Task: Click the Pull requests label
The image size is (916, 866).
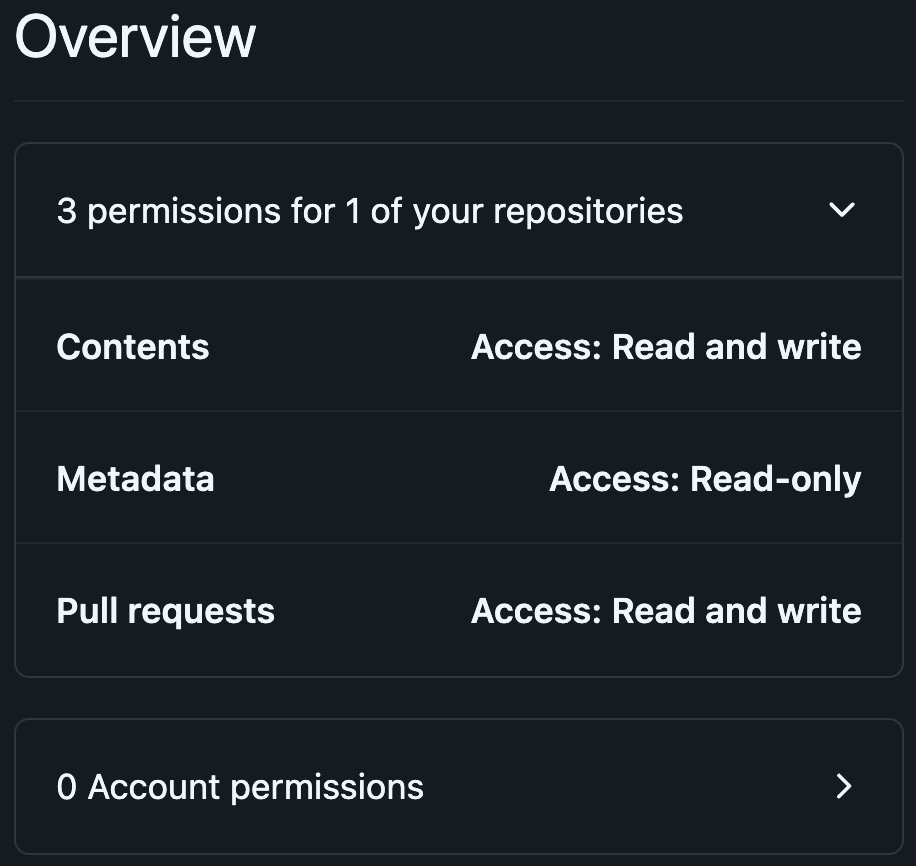Action: [165, 610]
